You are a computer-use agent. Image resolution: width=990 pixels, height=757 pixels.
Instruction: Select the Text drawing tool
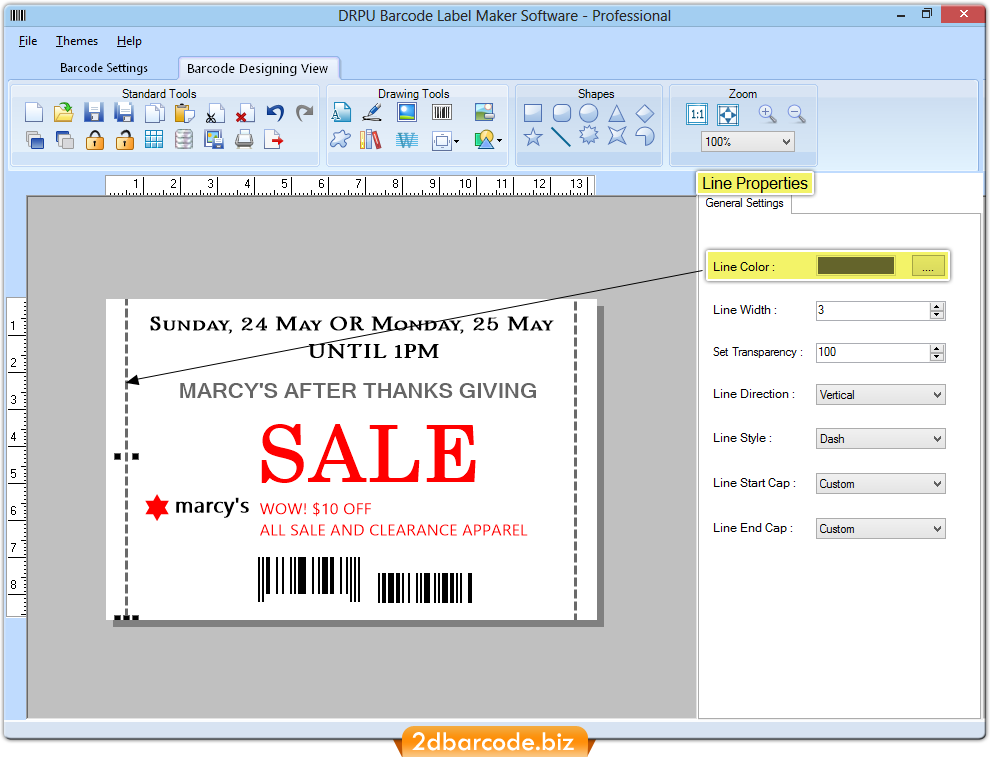[x=342, y=112]
